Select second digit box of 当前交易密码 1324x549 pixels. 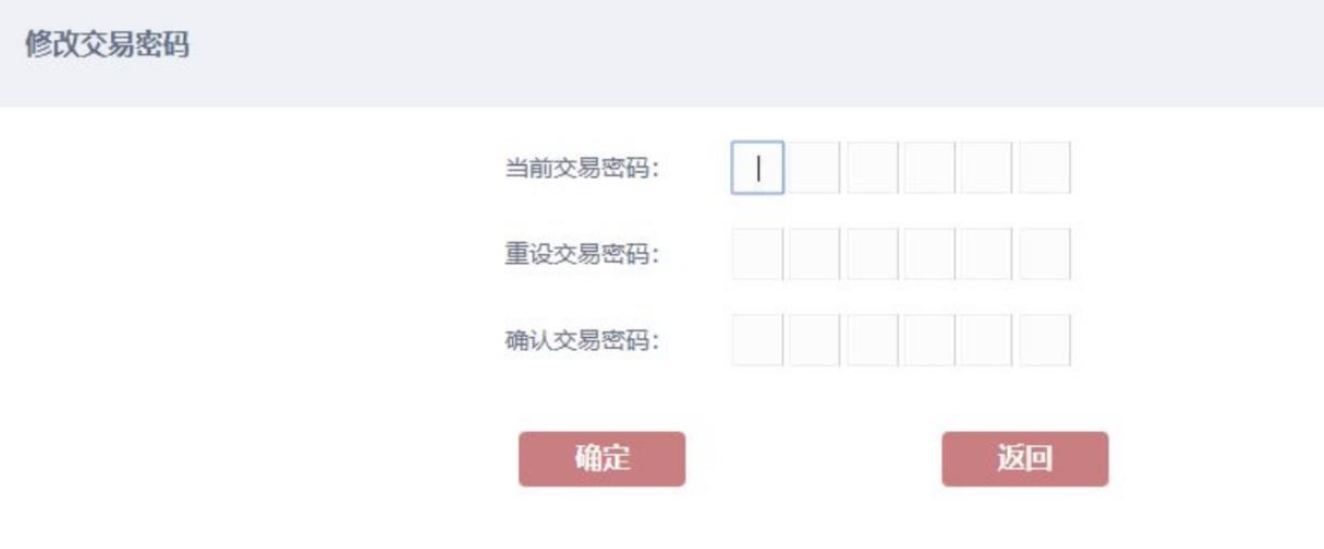coord(814,168)
